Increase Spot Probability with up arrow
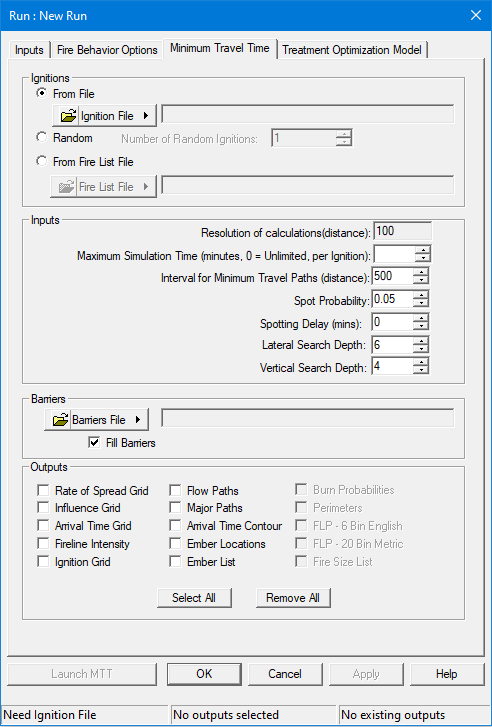This screenshot has height=727, width=492. point(421,295)
